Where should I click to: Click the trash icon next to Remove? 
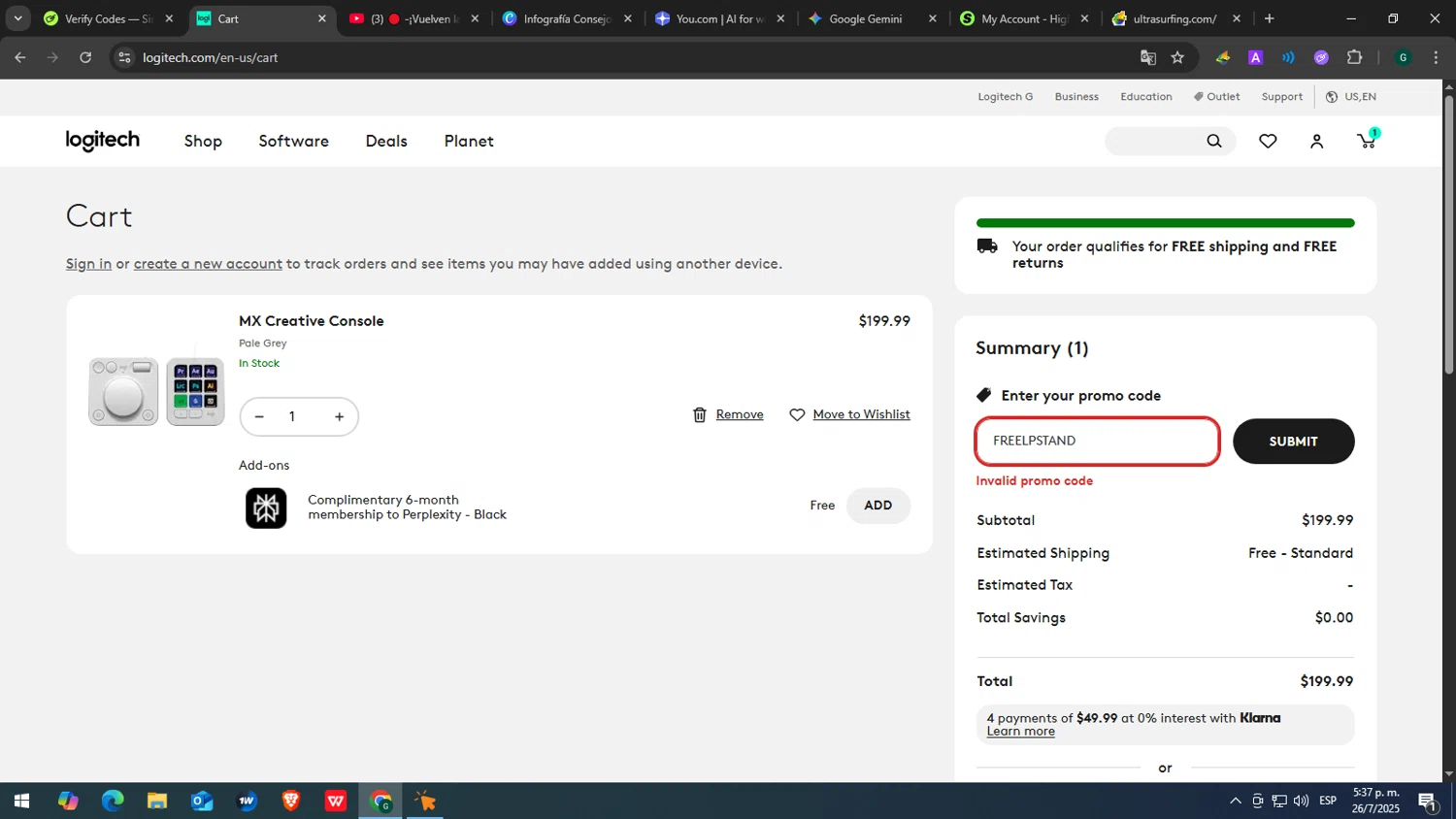pos(699,415)
